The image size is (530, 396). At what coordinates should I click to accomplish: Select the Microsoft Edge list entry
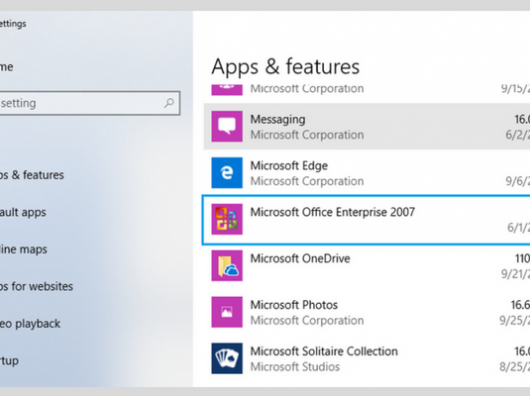[367, 173]
